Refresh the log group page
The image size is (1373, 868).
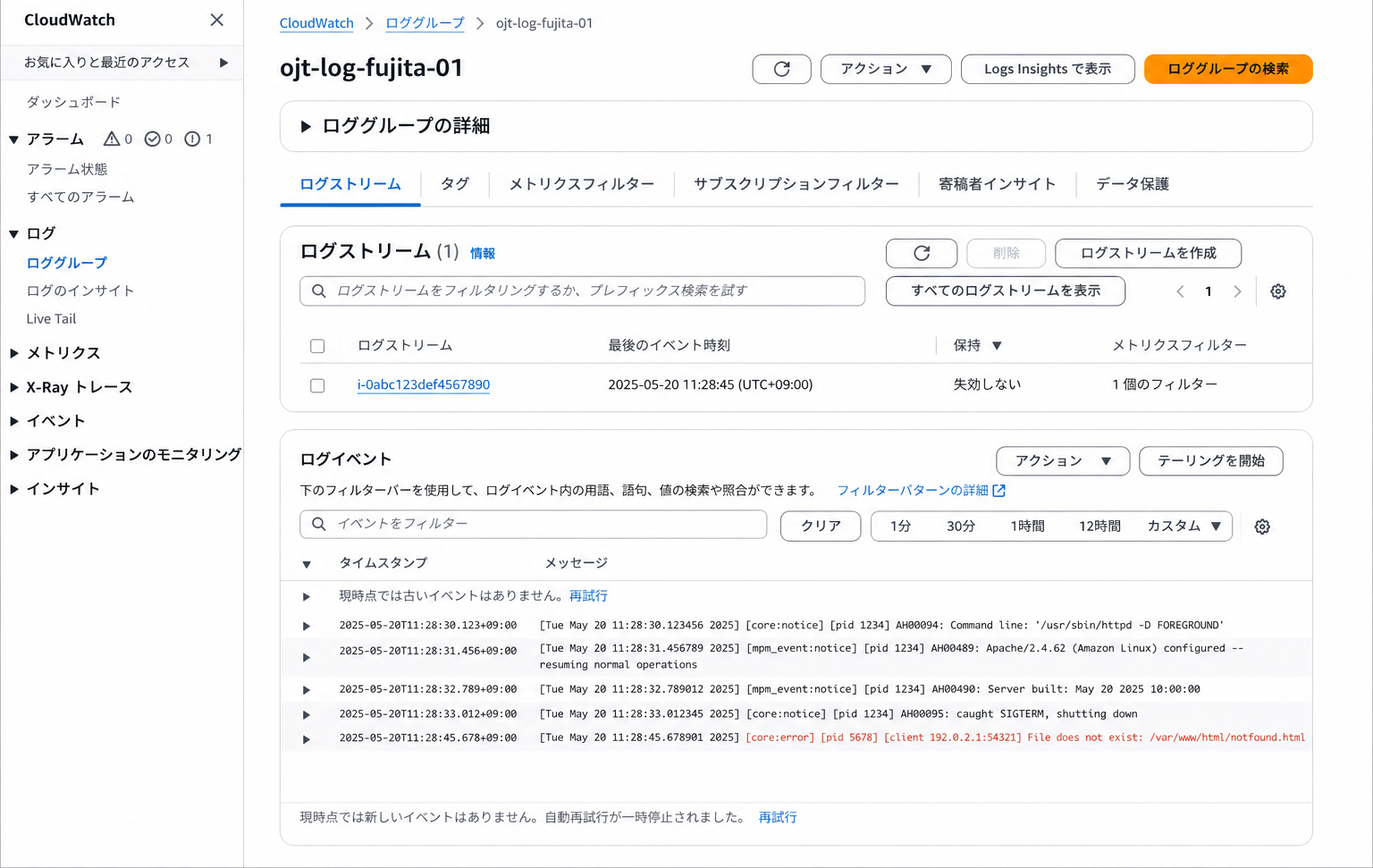pyautogui.click(x=782, y=69)
